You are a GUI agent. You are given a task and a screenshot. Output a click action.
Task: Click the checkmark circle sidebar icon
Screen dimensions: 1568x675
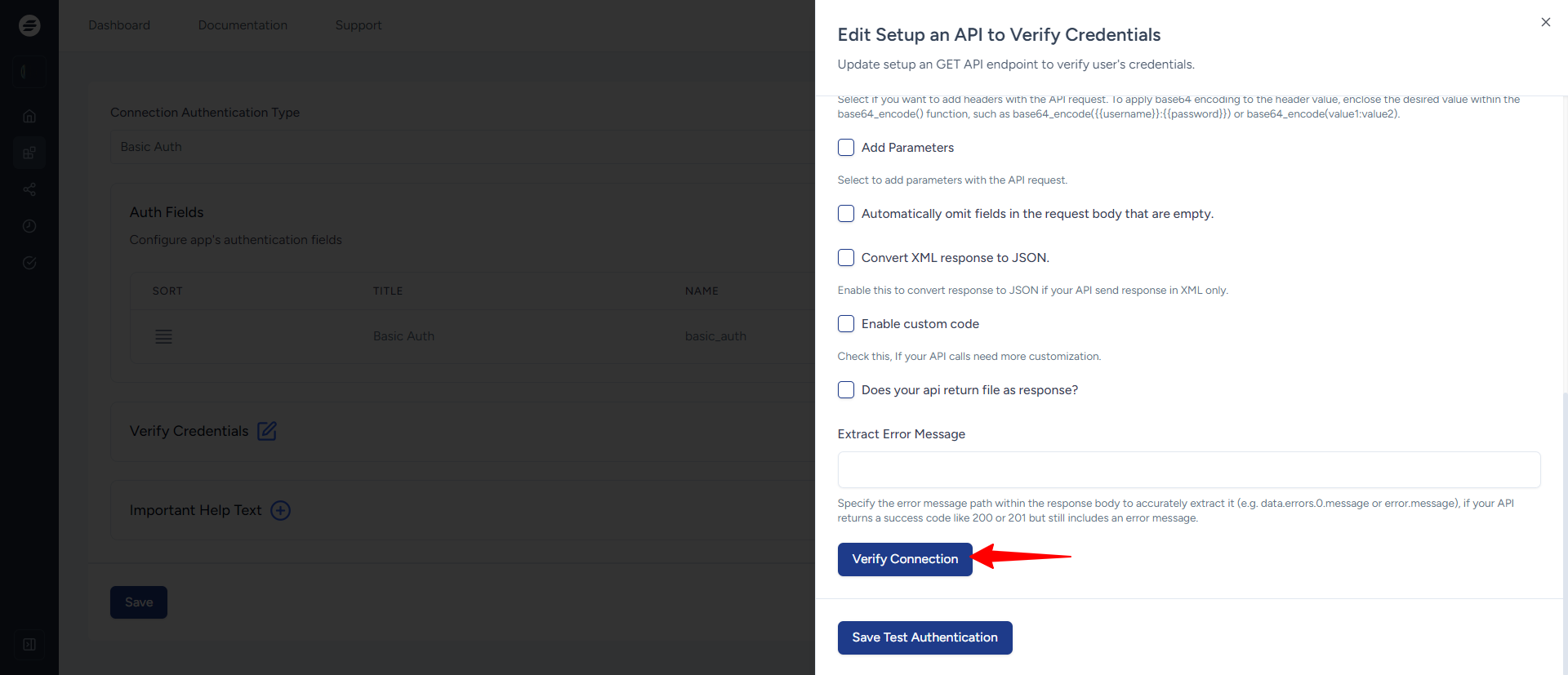coord(29,263)
